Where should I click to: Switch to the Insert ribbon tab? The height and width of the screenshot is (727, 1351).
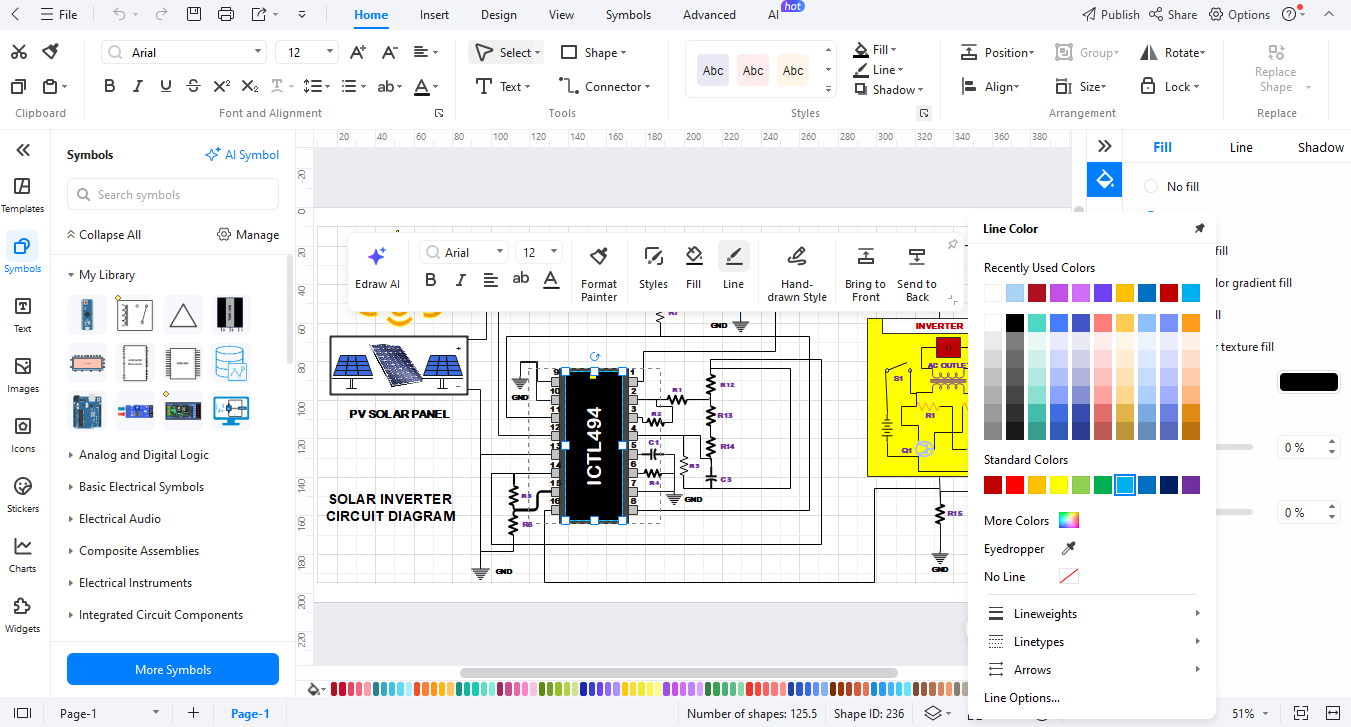434,15
